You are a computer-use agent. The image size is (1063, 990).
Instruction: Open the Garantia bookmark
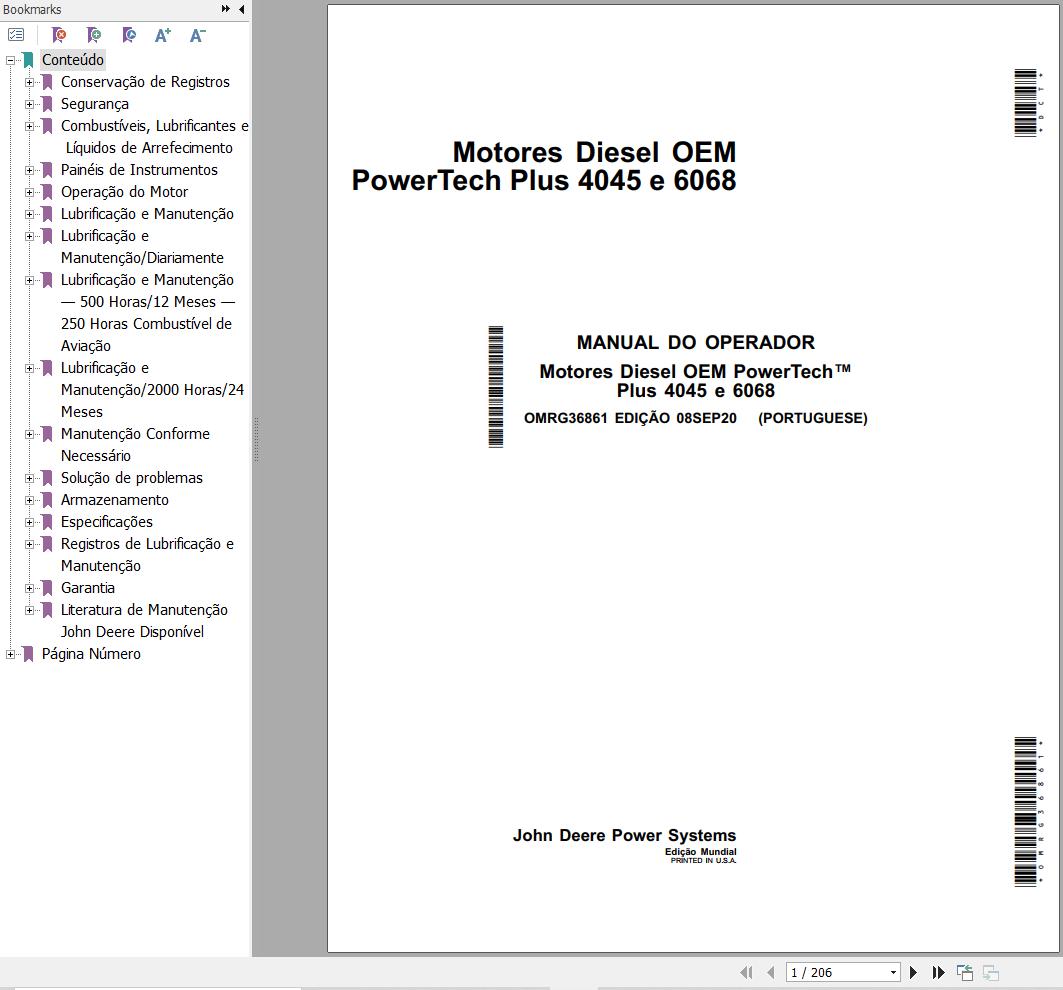tap(87, 588)
